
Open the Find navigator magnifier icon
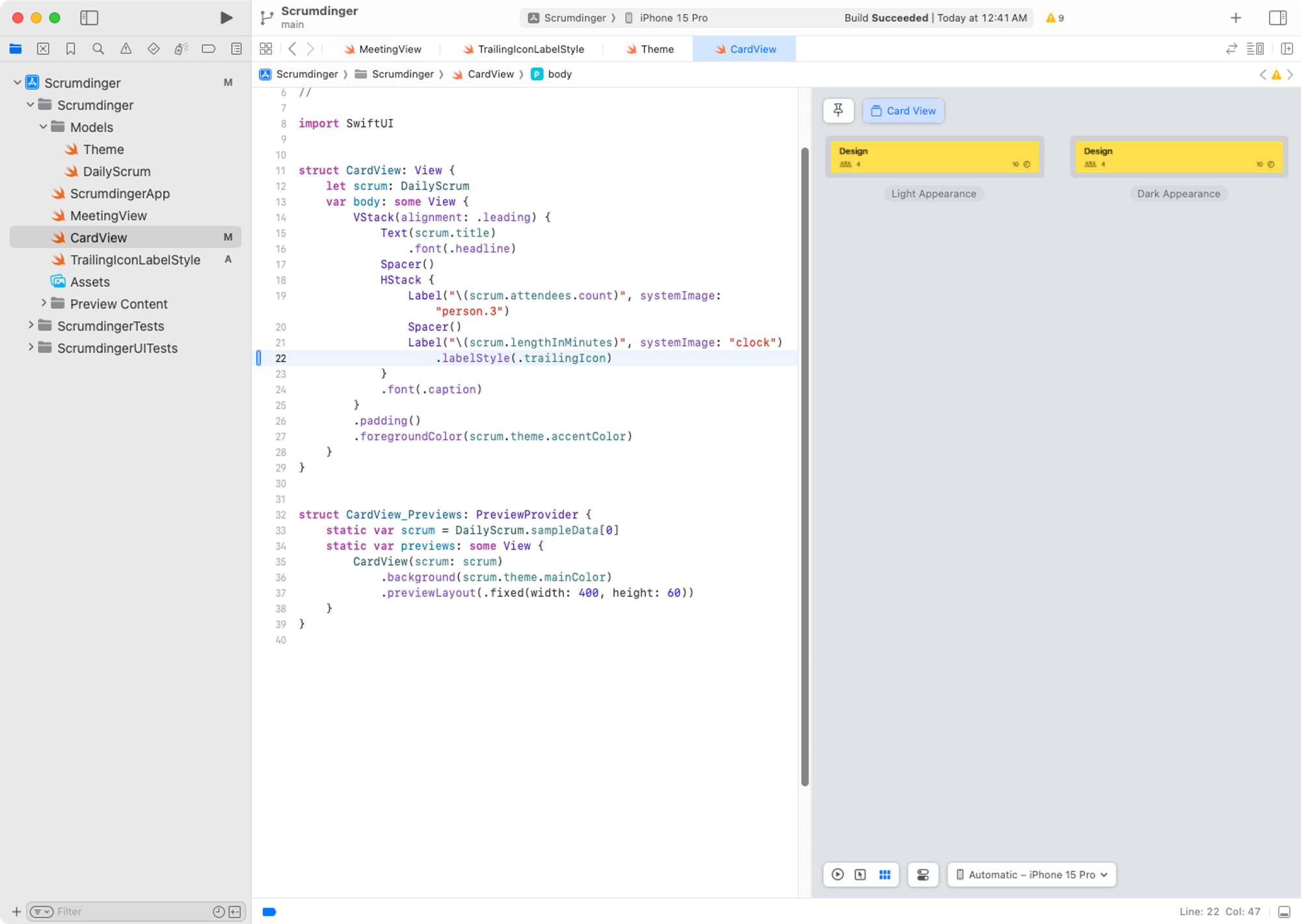(x=98, y=49)
